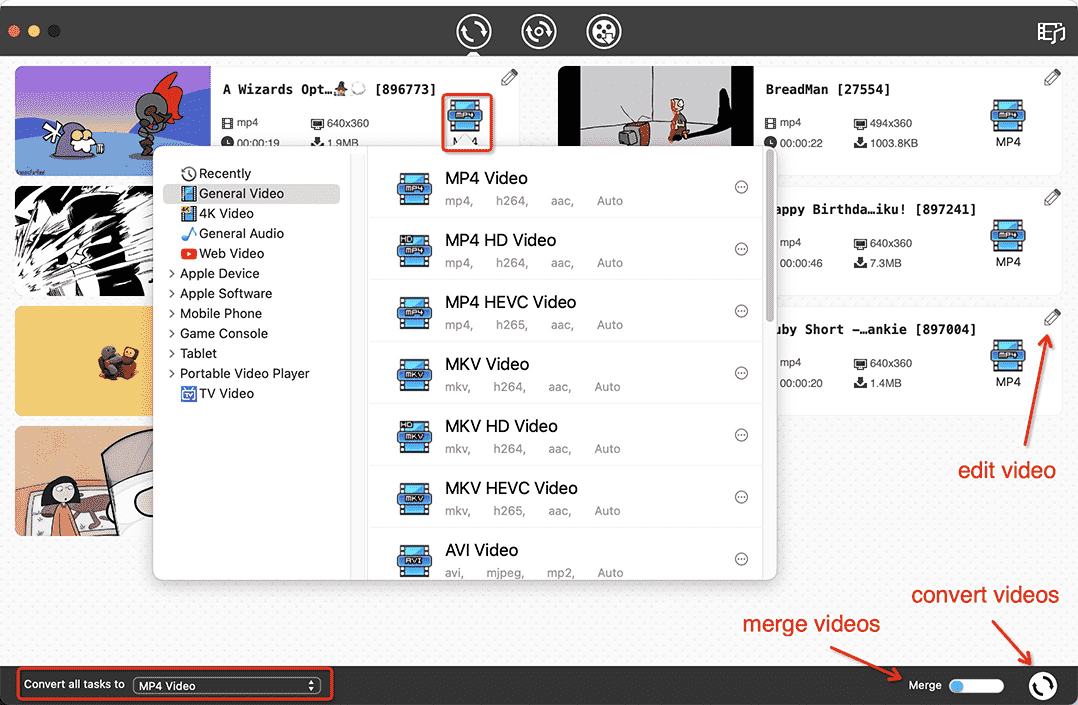Open settings for MKV HEVC Video preset
The height and width of the screenshot is (705, 1078).
[741, 497]
